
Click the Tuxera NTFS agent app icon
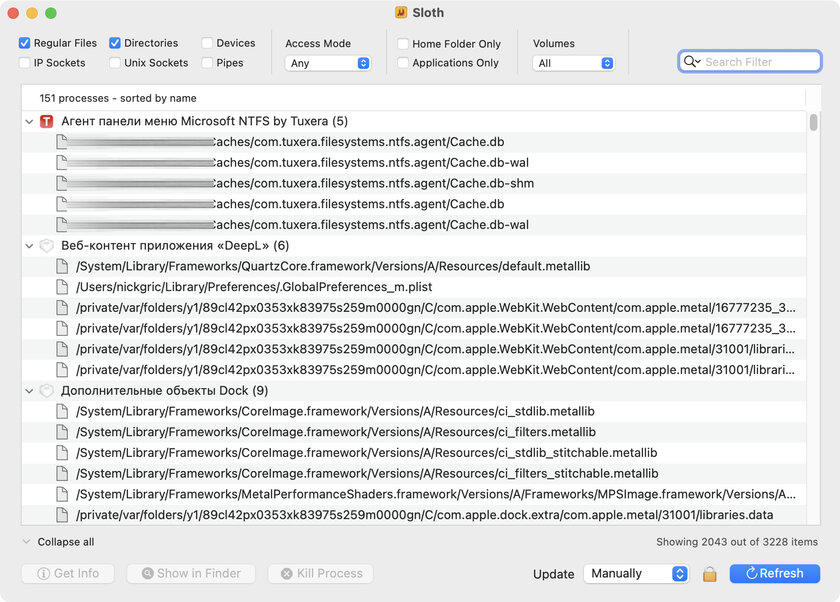click(x=47, y=122)
